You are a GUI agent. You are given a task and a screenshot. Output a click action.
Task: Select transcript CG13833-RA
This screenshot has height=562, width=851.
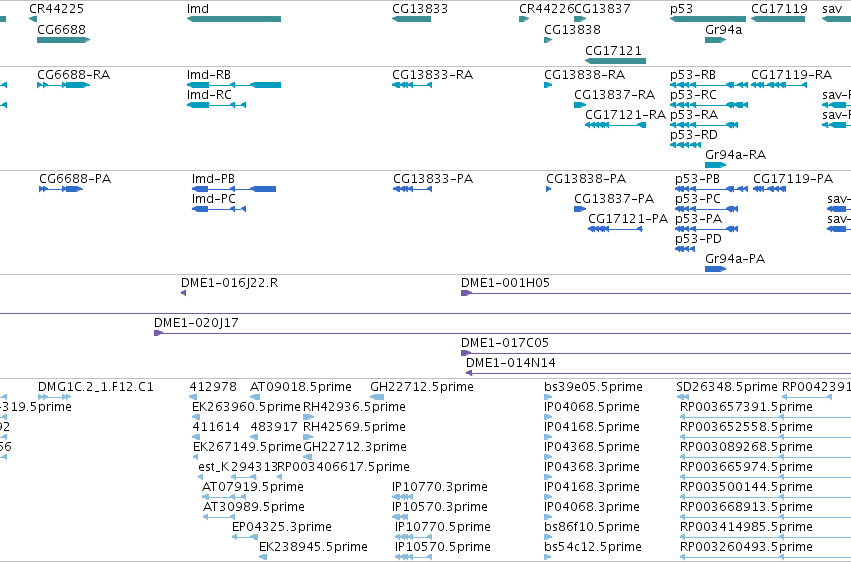(x=411, y=85)
